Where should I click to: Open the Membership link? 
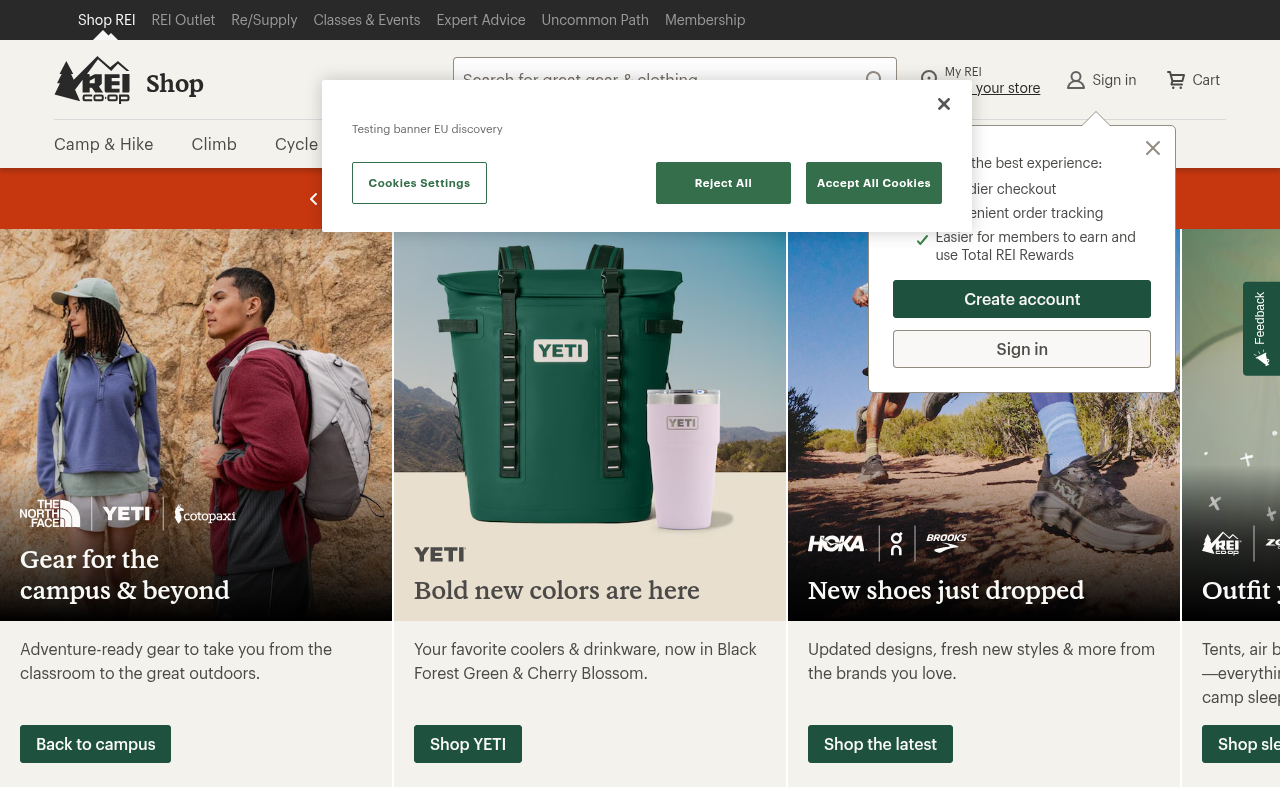(705, 20)
